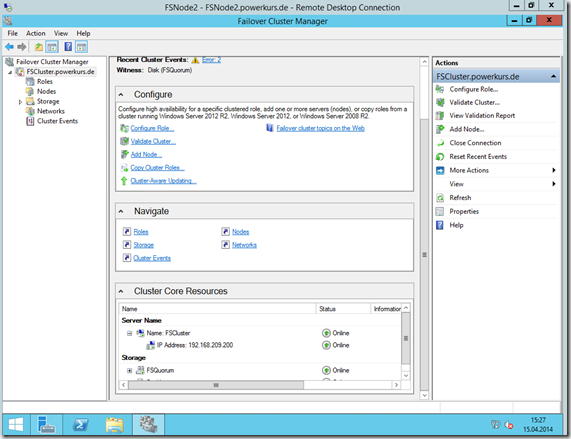The image size is (571, 439).
Task: Collapse the FSCluster.powerkurs.de tree node
Action: click(x=10, y=72)
